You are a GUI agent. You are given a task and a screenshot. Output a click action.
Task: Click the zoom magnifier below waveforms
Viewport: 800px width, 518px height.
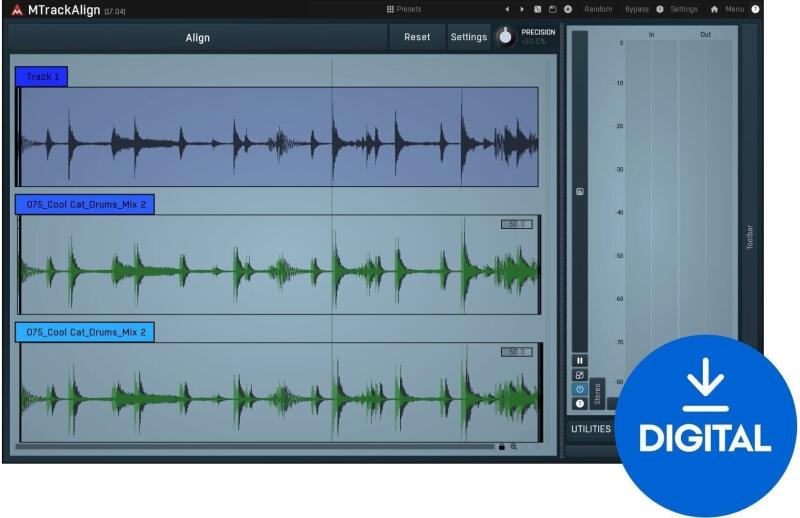click(514, 446)
